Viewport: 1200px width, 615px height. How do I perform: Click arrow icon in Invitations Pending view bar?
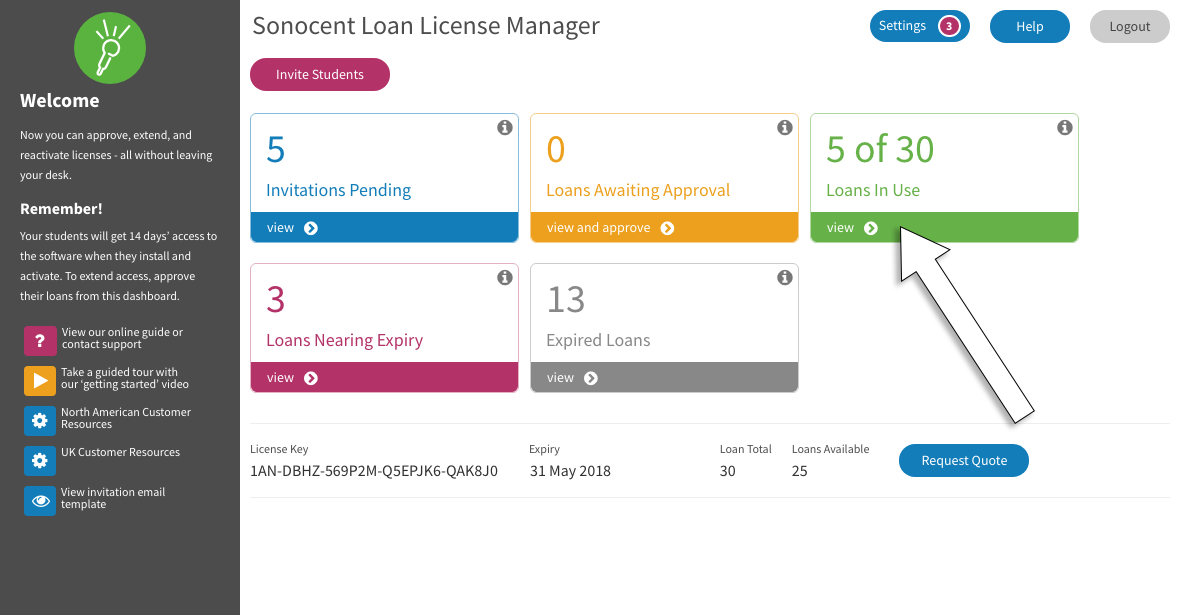pyautogui.click(x=311, y=228)
